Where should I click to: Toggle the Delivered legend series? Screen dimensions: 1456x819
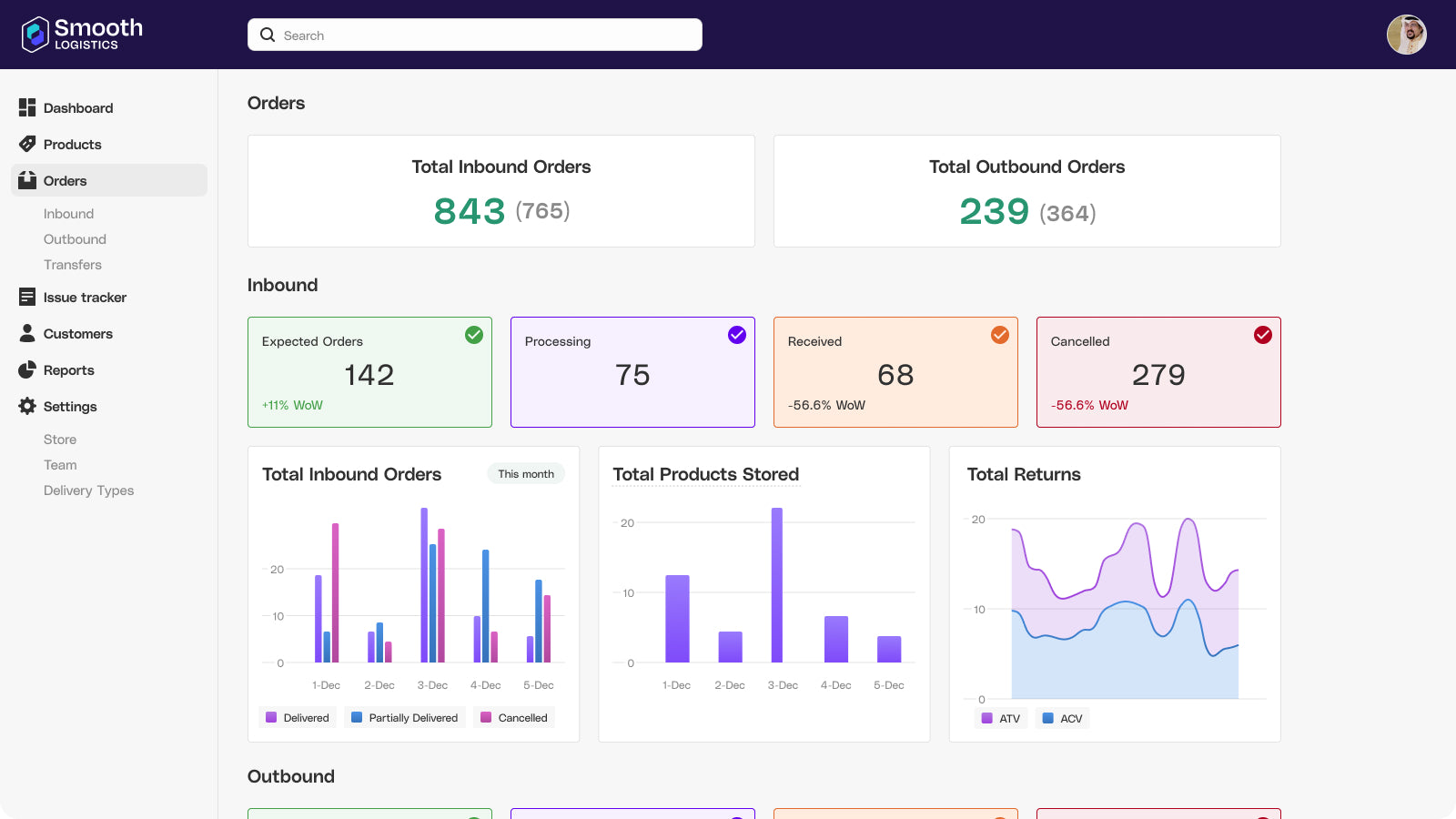[x=298, y=718]
